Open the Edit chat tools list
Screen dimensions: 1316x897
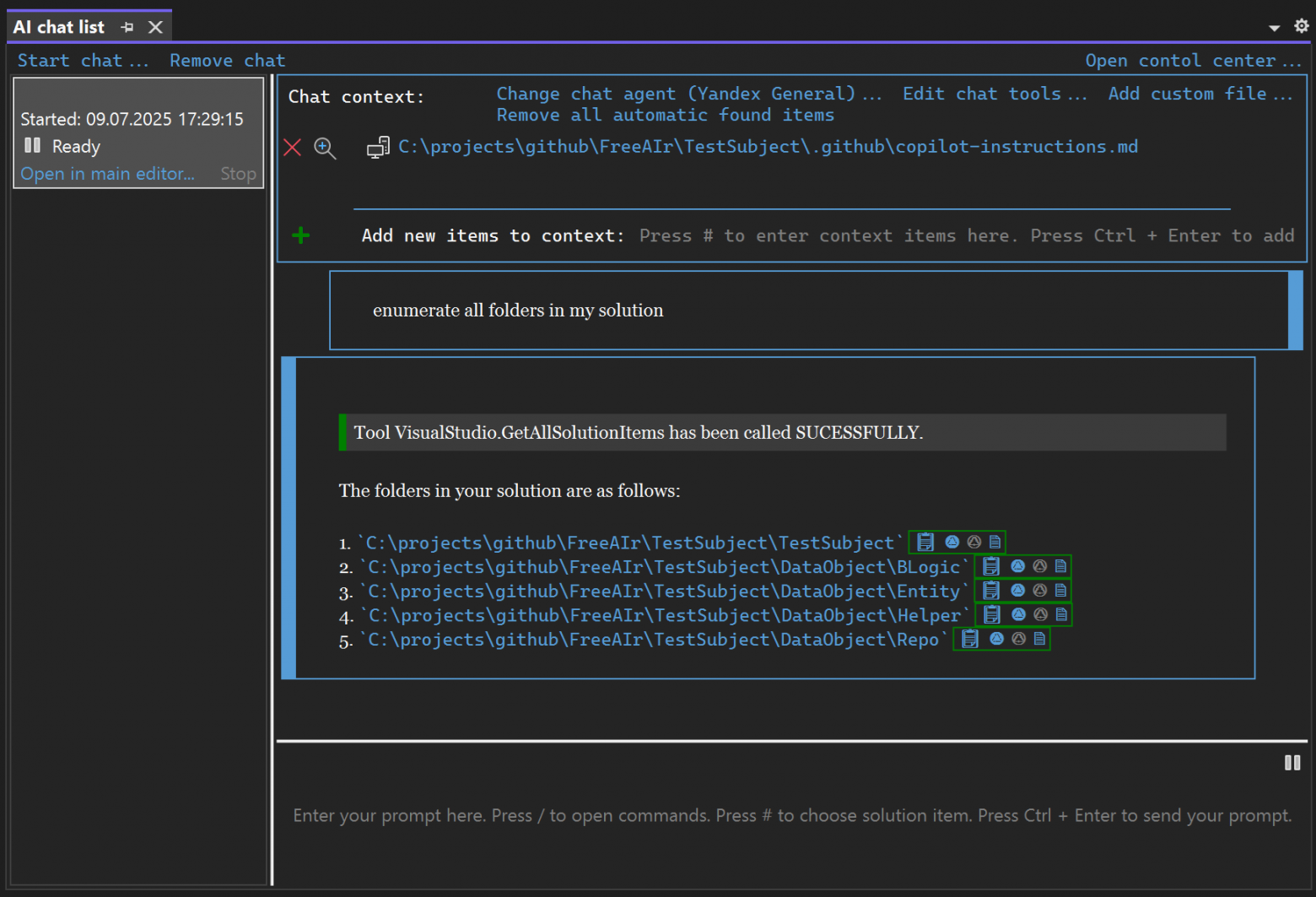pyautogui.click(x=994, y=94)
